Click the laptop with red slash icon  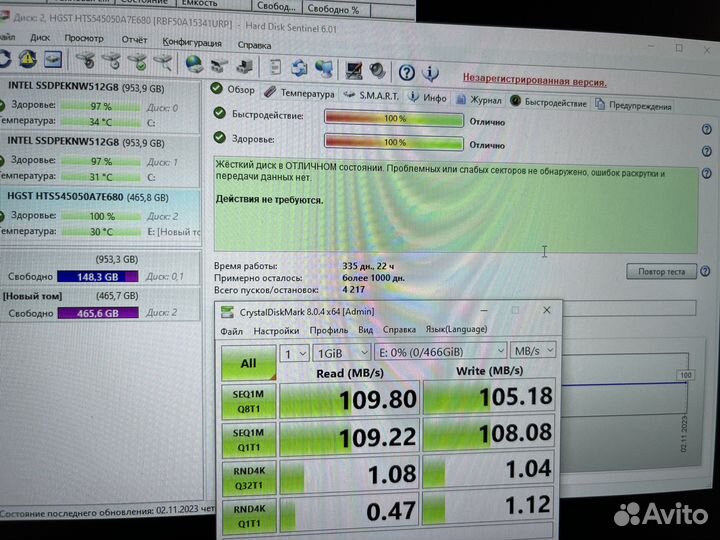(x=354, y=70)
